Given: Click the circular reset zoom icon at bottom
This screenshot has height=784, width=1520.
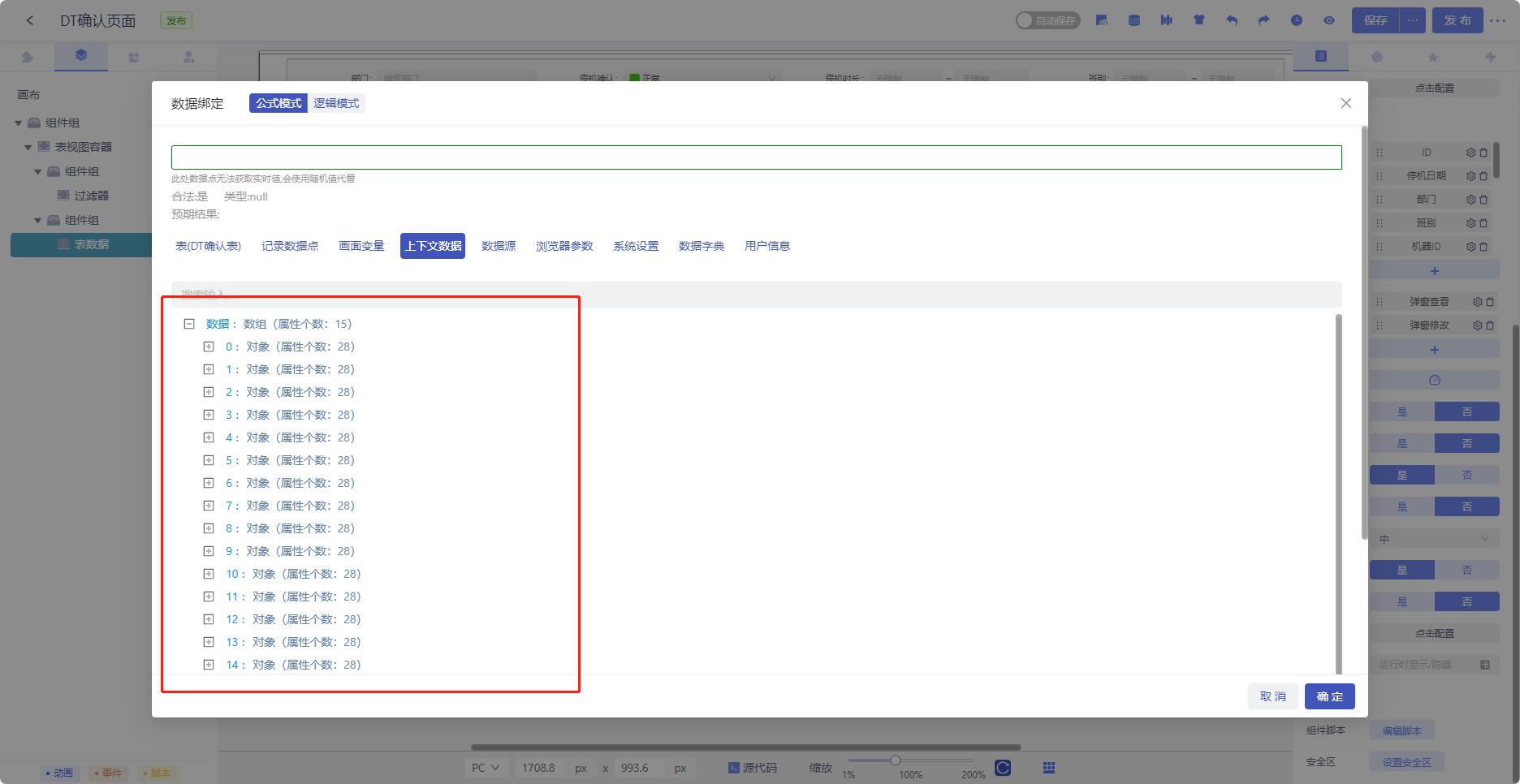Looking at the screenshot, I should pyautogui.click(x=1003, y=768).
